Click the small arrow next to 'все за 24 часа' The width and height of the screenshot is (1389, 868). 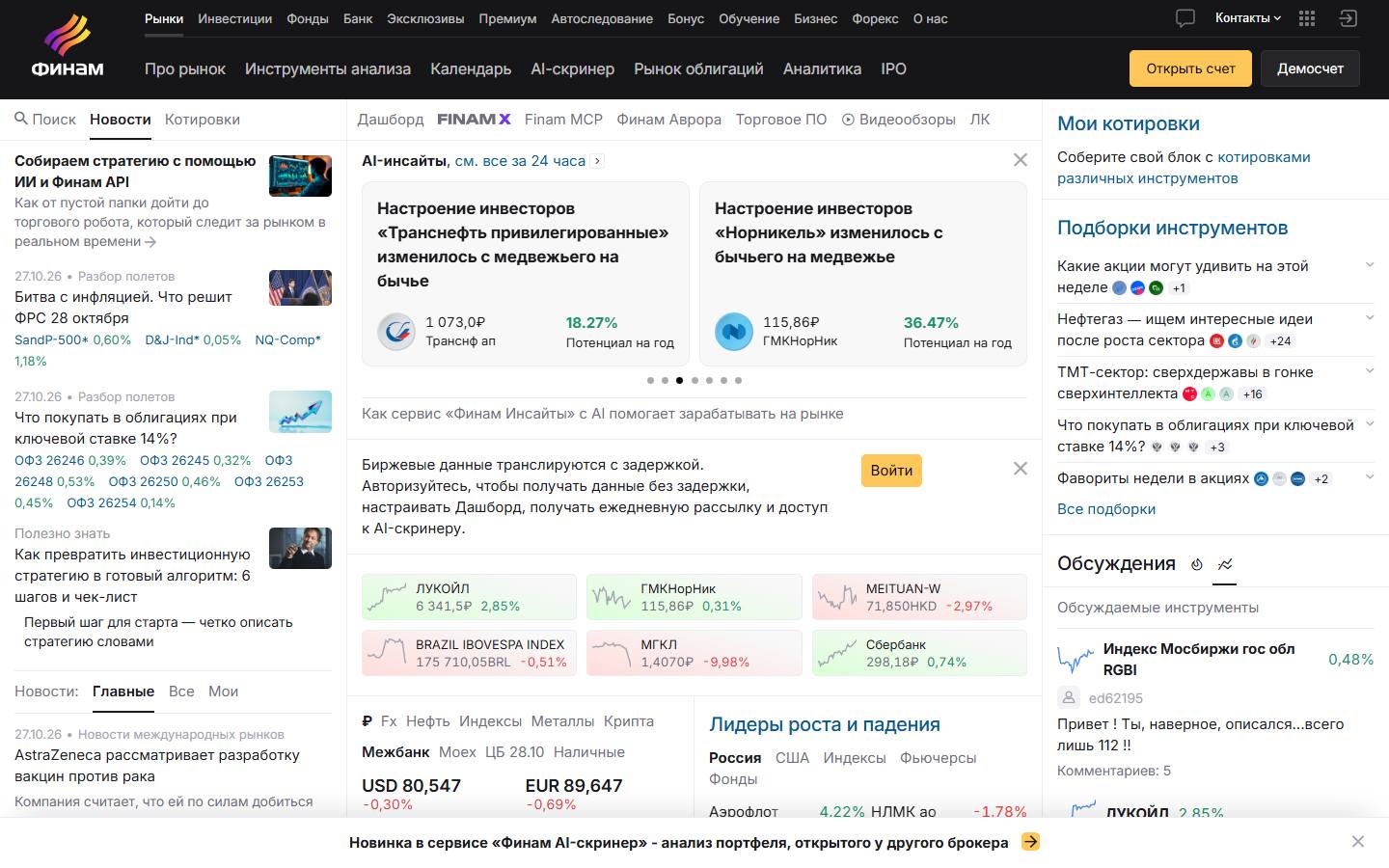[598, 161]
